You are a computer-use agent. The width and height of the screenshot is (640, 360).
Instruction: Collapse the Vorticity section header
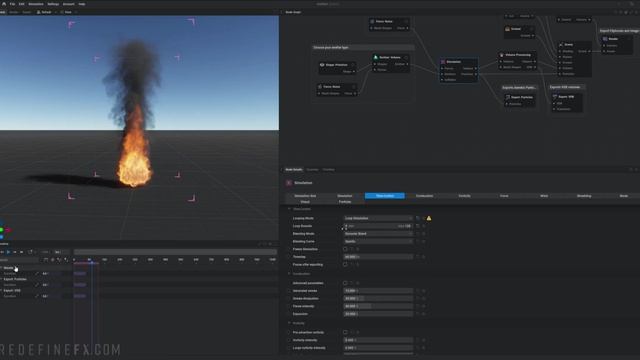pos(289,323)
